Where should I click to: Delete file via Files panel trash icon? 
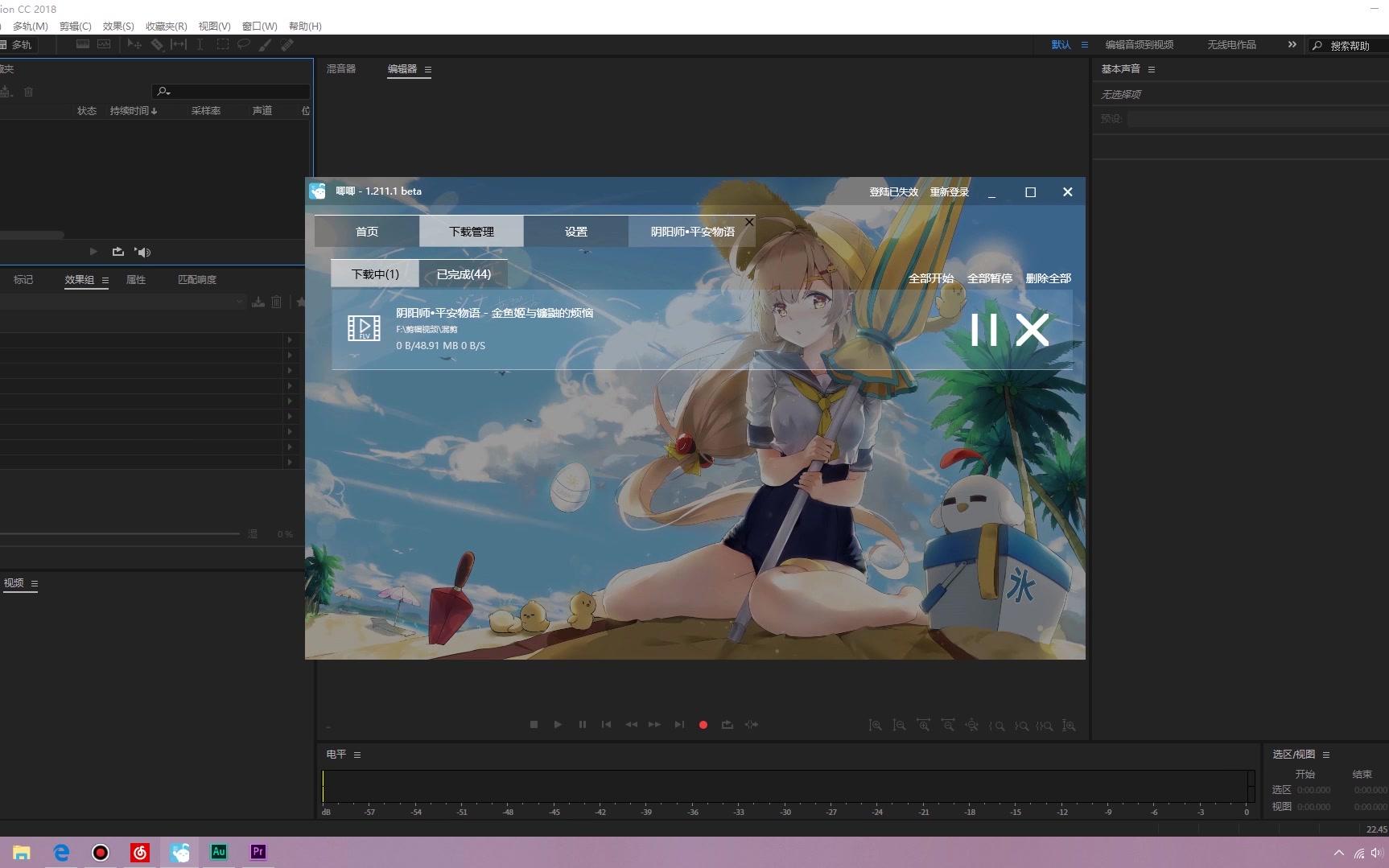coord(28,92)
